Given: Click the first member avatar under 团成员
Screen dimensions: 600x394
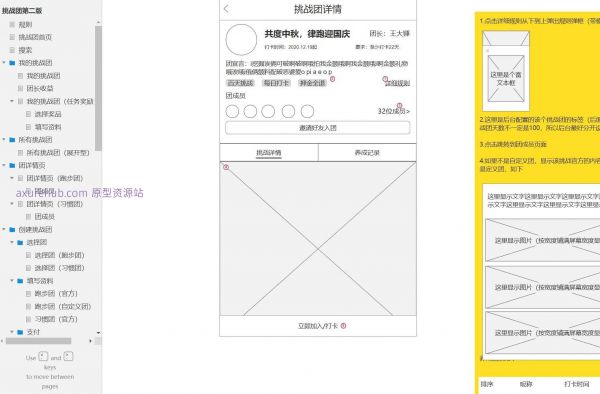Looking at the screenshot, I should [232, 111].
